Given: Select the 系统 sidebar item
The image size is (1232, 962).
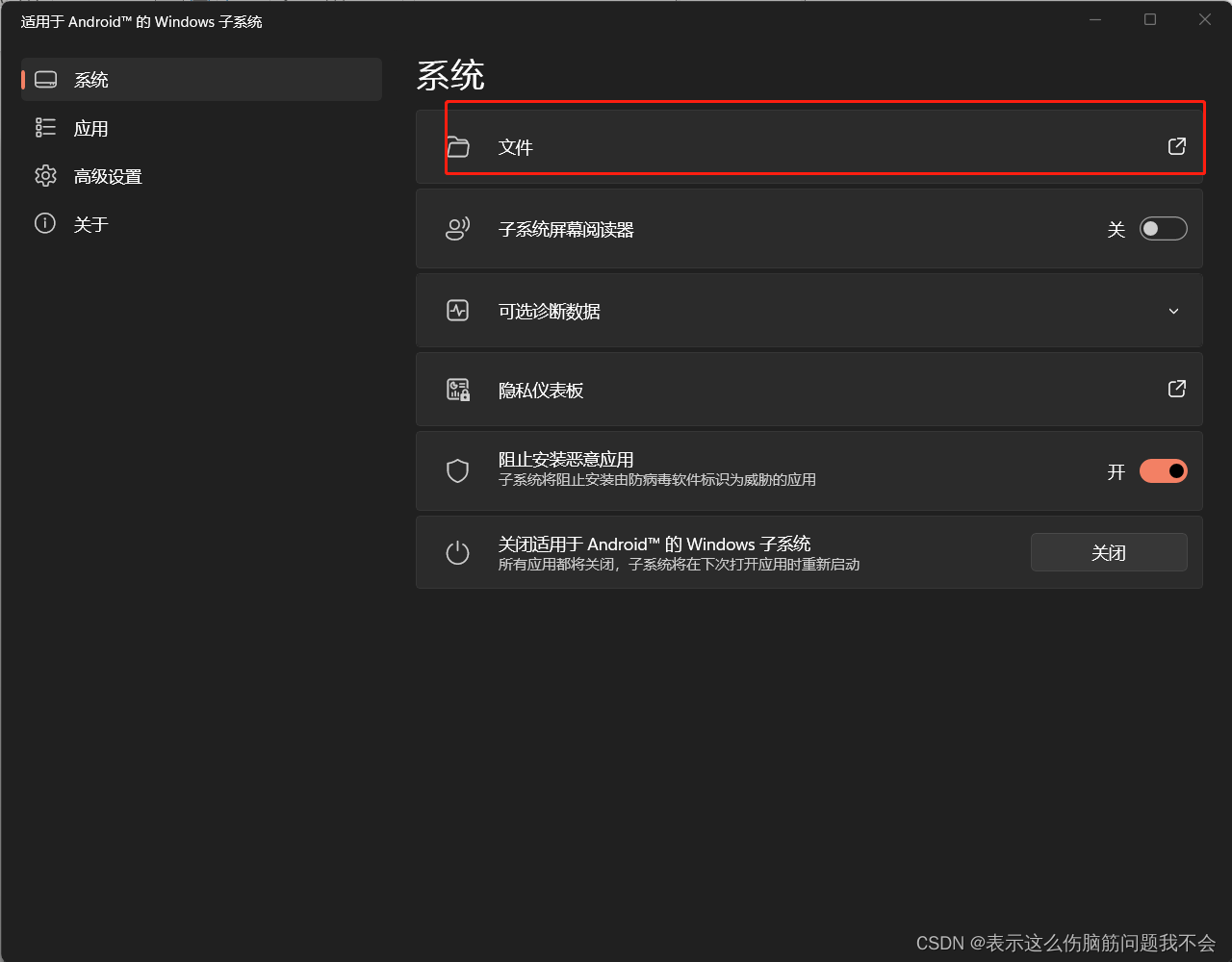Looking at the screenshot, I should 201,80.
